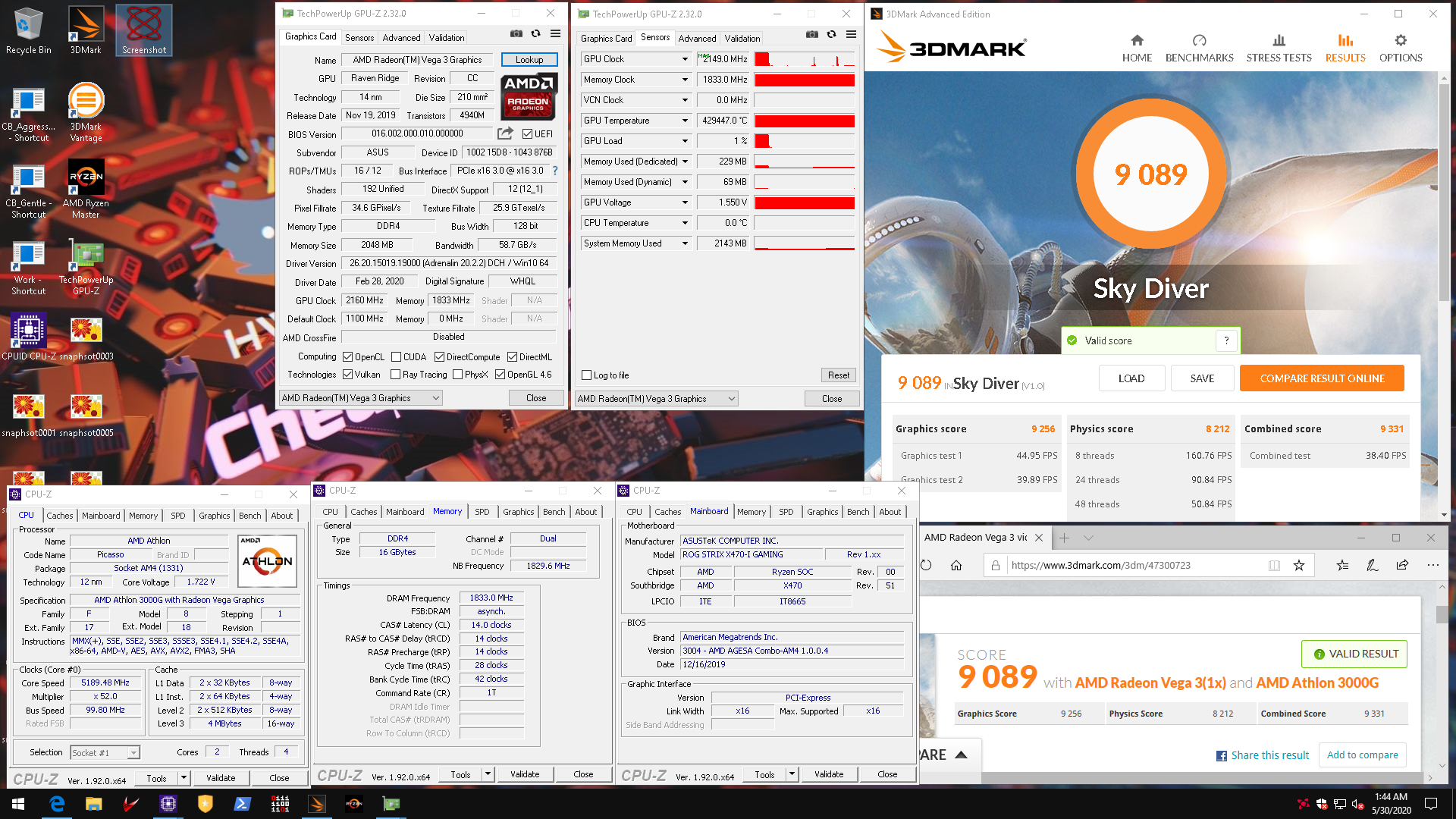Toggle the DirectML checkbox
Viewport: 1456px width, 819px height.
pos(512,357)
